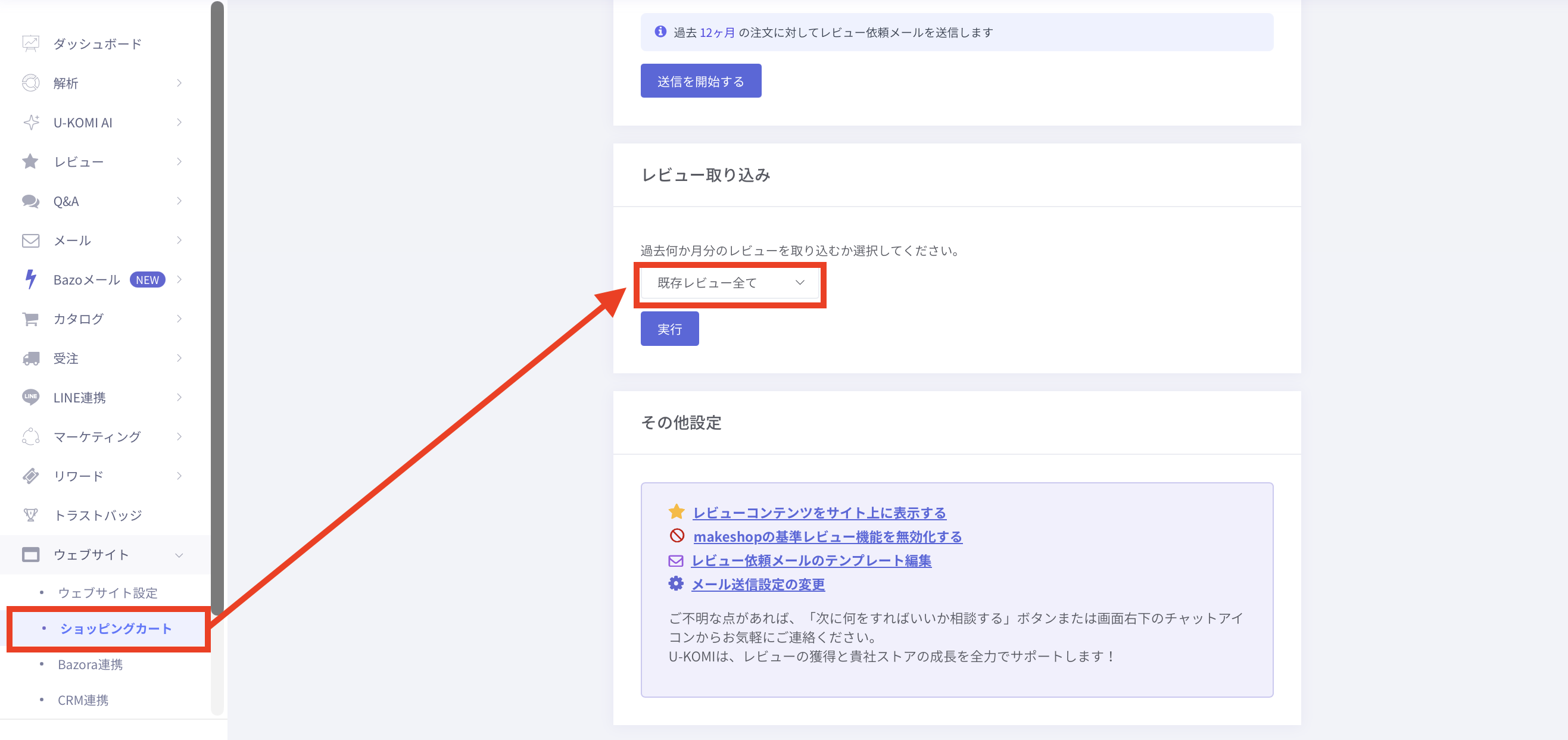This screenshot has height=740, width=1568.
Task: Click the Bazoメール lightning bolt icon
Action: pyautogui.click(x=30, y=279)
